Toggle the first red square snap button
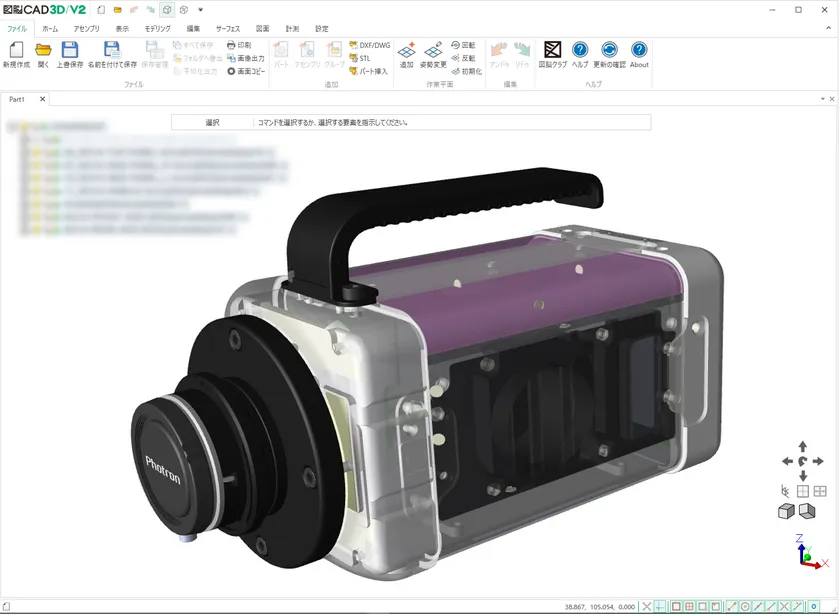The width and height of the screenshot is (840, 615). pyautogui.click(x=676, y=607)
